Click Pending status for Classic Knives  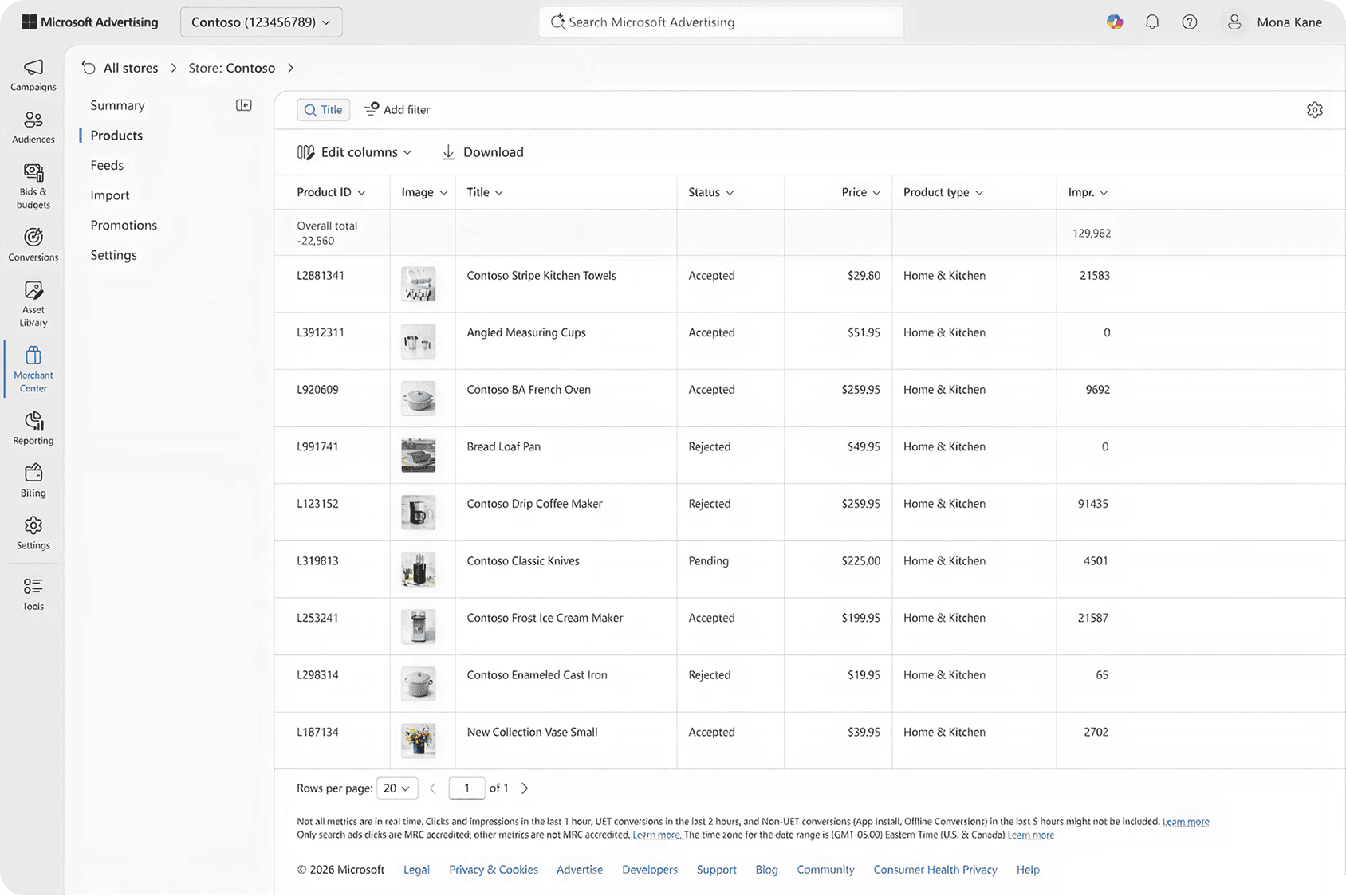(x=708, y=561)
